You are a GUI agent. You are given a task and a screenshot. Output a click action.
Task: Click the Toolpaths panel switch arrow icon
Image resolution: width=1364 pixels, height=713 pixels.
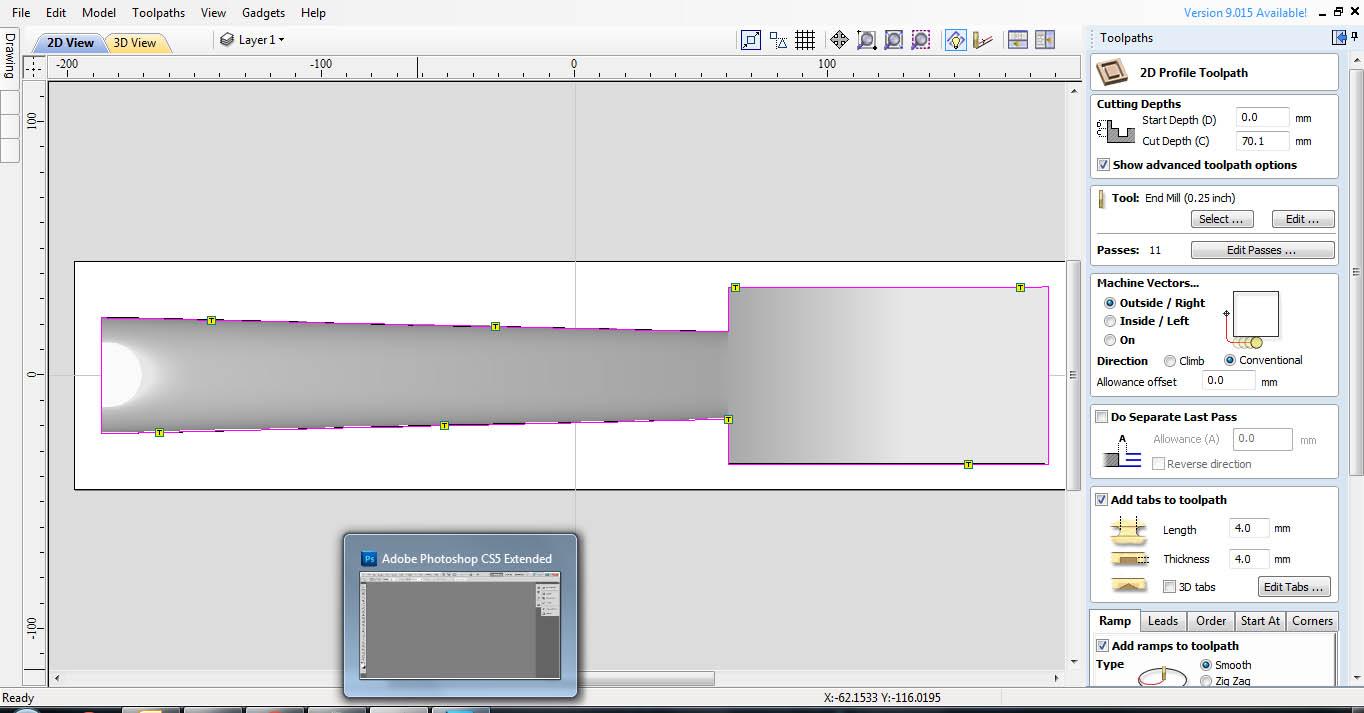pos(1339,38)
